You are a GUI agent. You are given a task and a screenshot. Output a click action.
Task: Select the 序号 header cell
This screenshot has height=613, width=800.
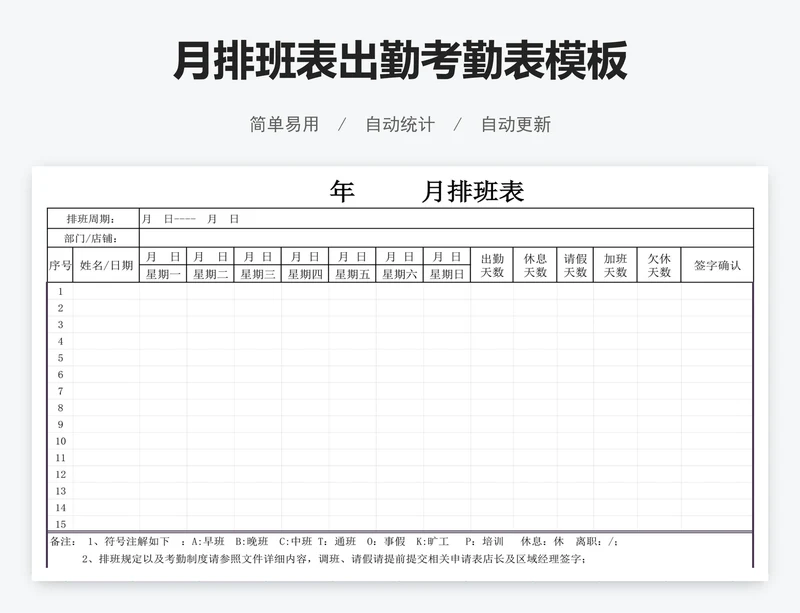pos(60,265)
